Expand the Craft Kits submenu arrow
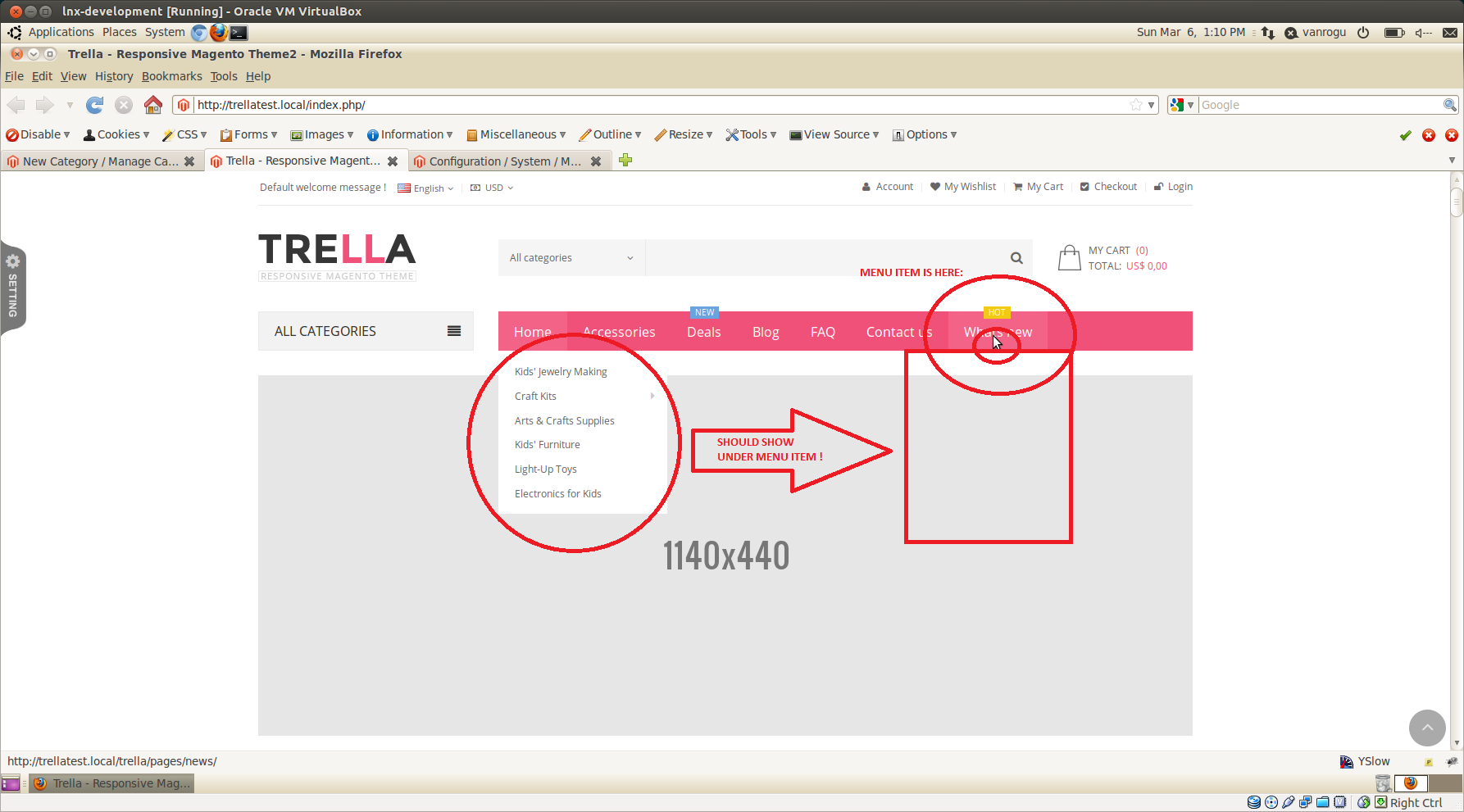Screen dimensions: 1464x812 tap(652, 396)
